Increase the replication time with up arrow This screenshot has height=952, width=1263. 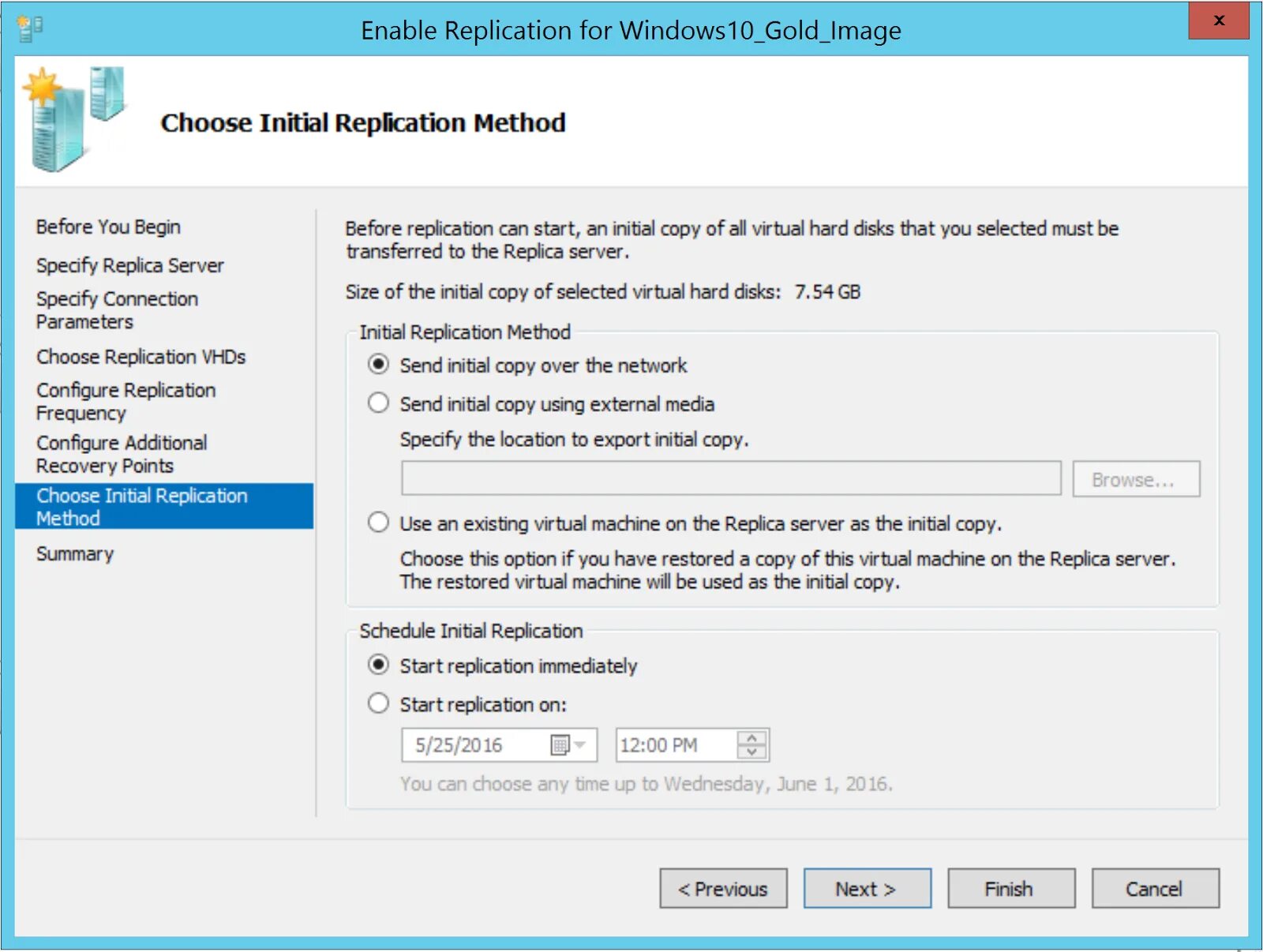[x=751, y=737]
